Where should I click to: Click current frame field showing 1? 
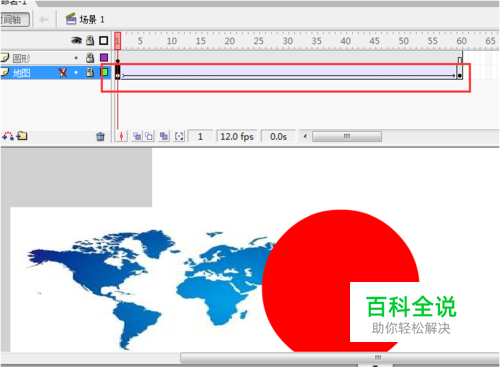click(x=200, y=136)
